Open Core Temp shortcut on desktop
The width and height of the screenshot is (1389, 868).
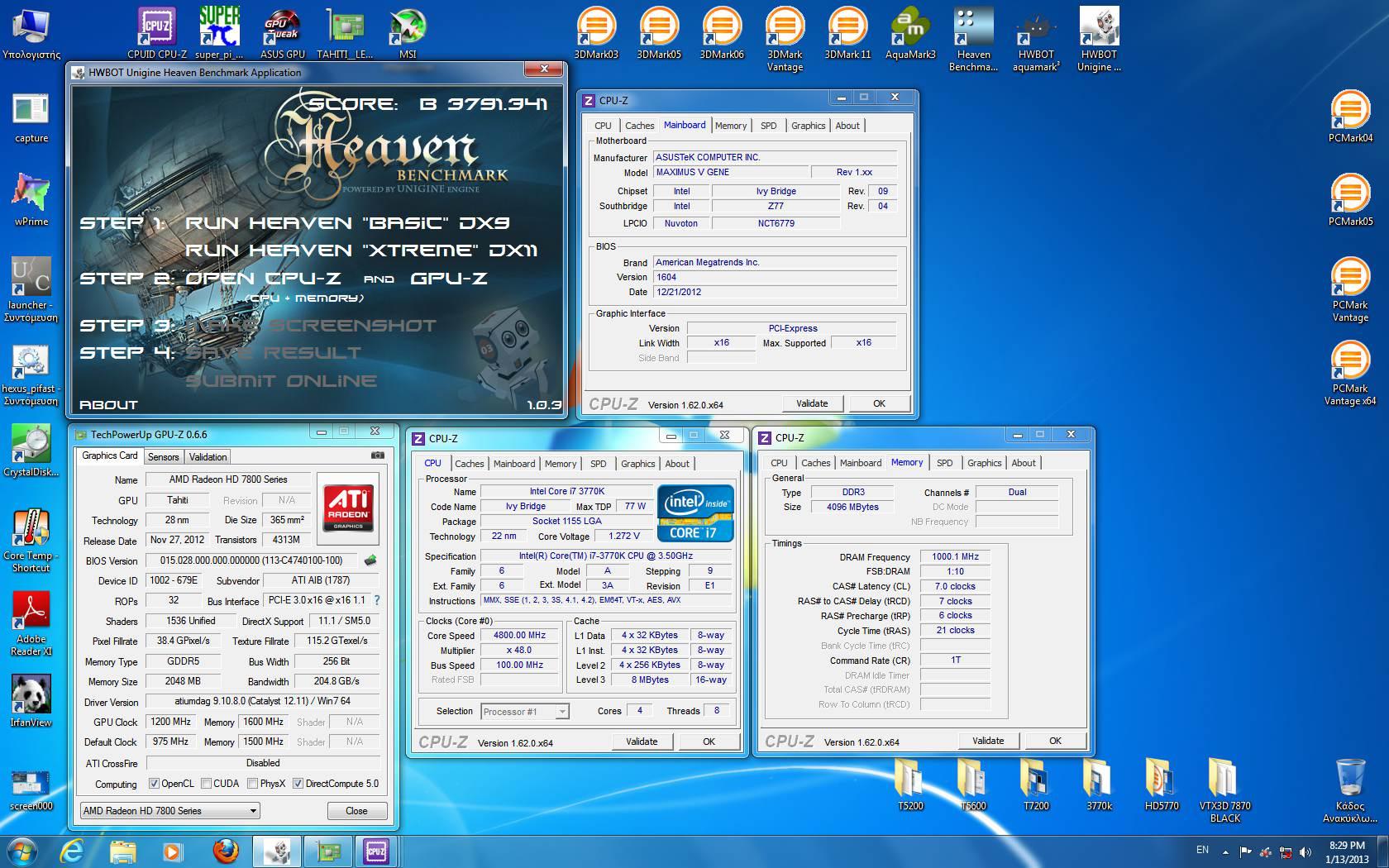click(31, 540)
